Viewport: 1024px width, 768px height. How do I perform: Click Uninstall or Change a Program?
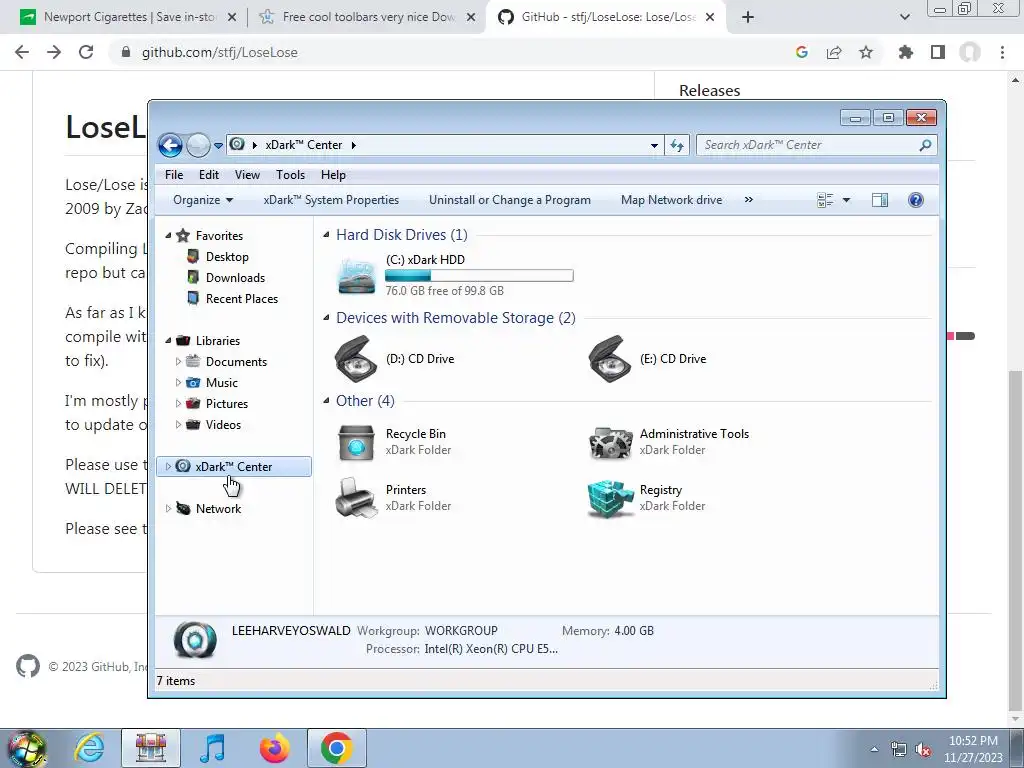coord(509,200)
